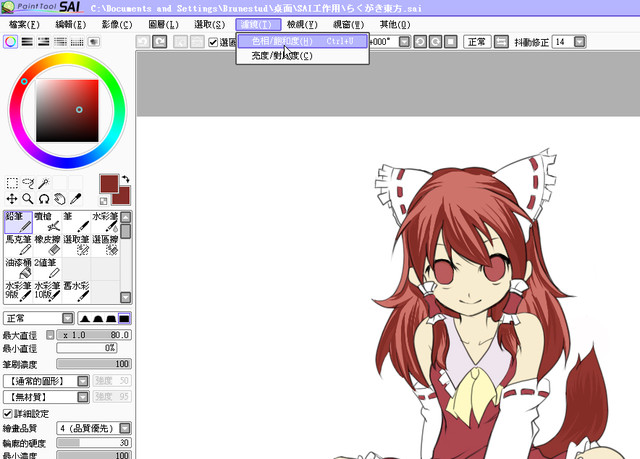Screen dimensions: 640x459
Task: Open the 選取(S) menu
Action: coord(209,24)
